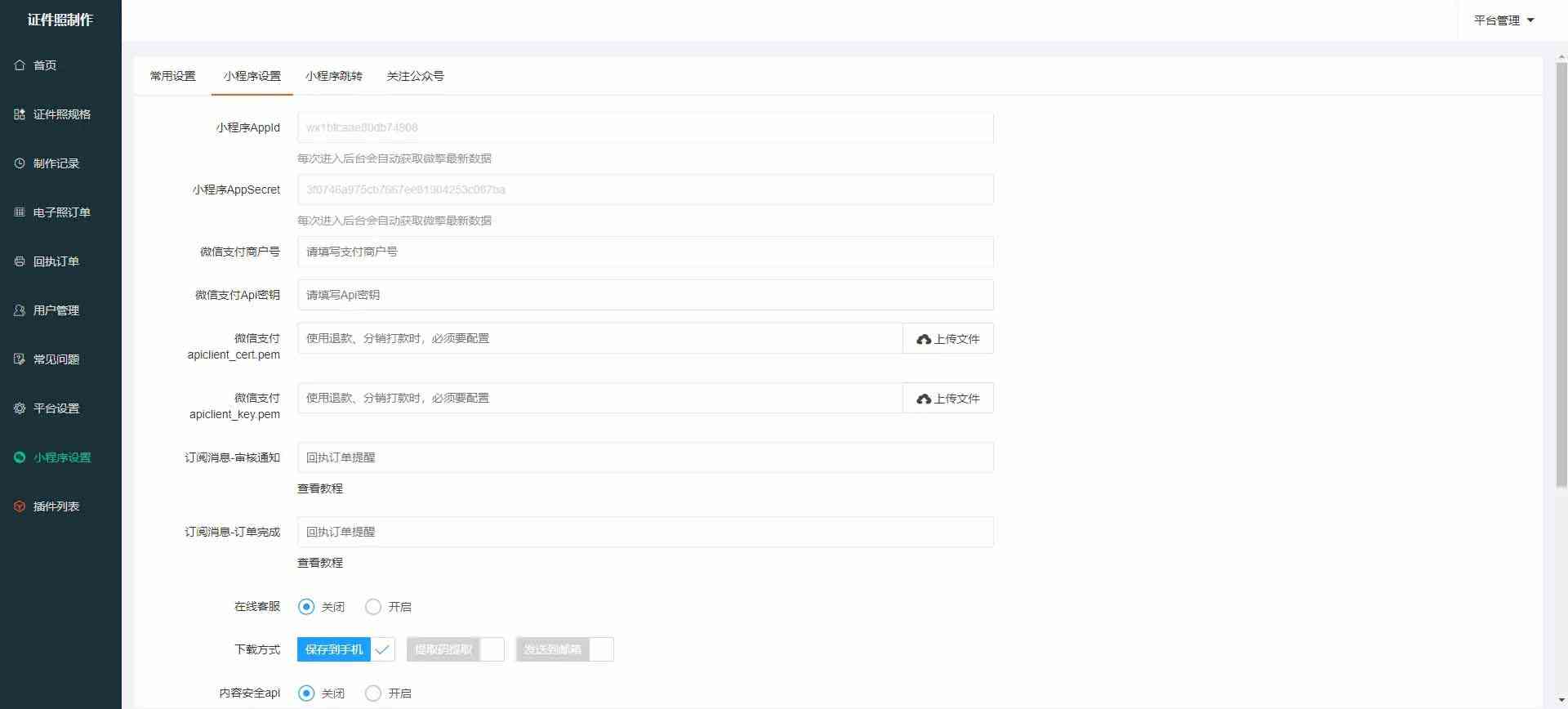Open 电子照订单 via its sidebar icon

coord(20,212)
